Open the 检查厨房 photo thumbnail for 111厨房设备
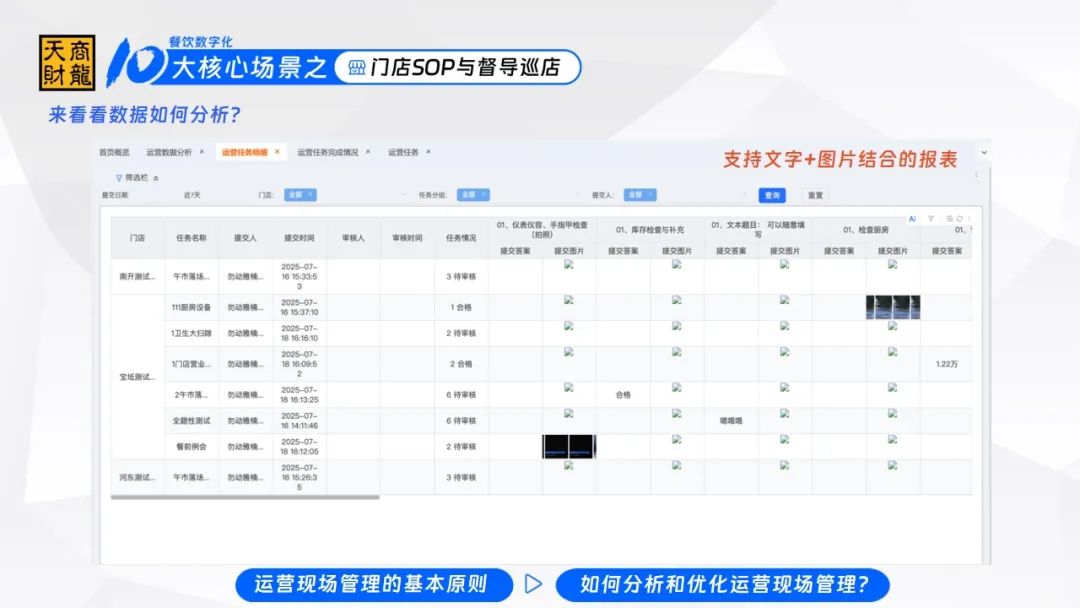This screenshot has height=608, width=1080. (x=893, y=307)
